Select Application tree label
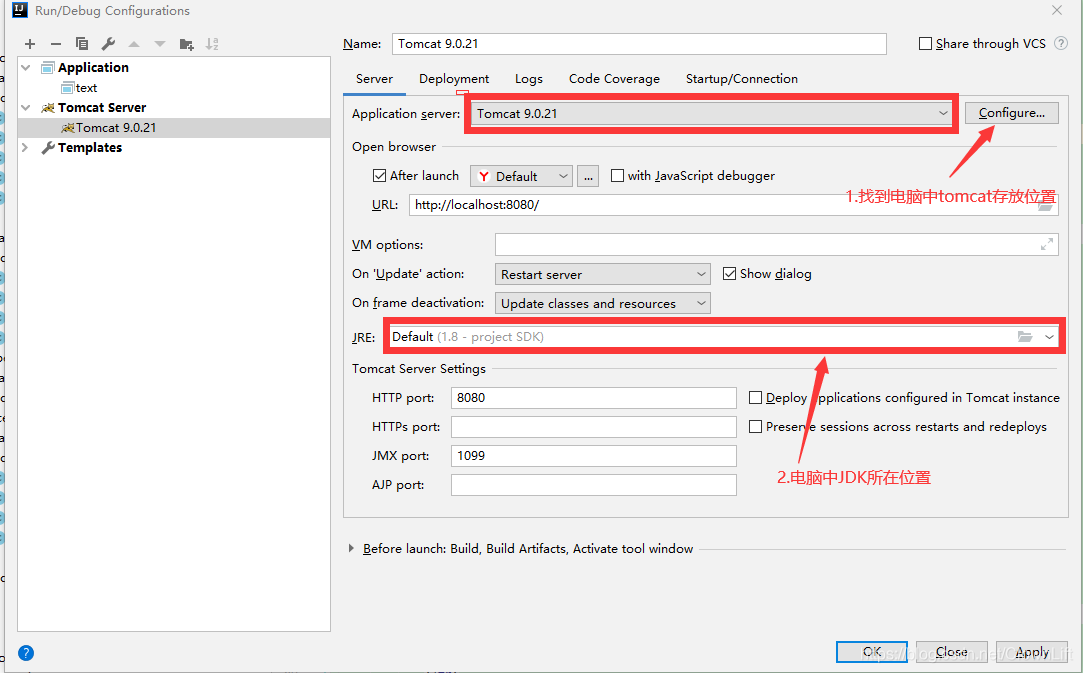 coord(93,68)
